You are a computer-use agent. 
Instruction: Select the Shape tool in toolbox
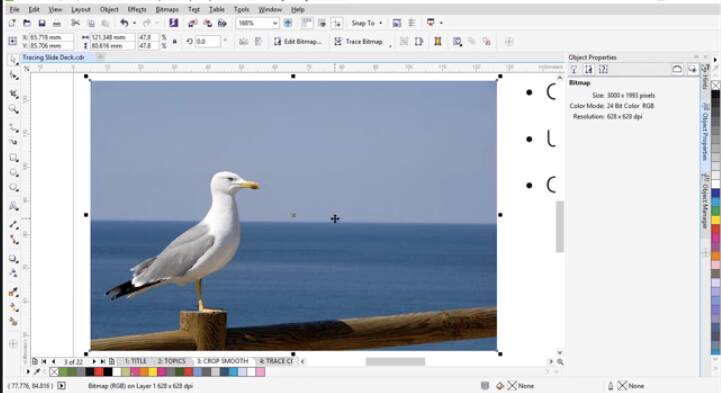pyautogui.click(x=13, y=75)
